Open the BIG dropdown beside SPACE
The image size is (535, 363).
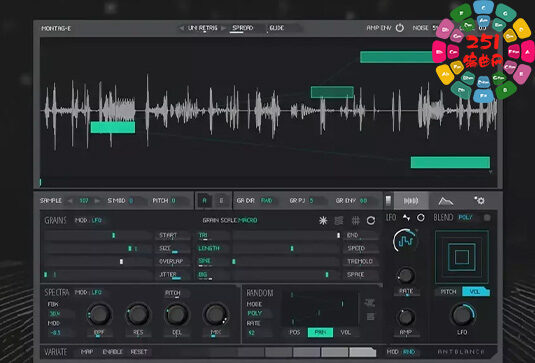point(203,274)
